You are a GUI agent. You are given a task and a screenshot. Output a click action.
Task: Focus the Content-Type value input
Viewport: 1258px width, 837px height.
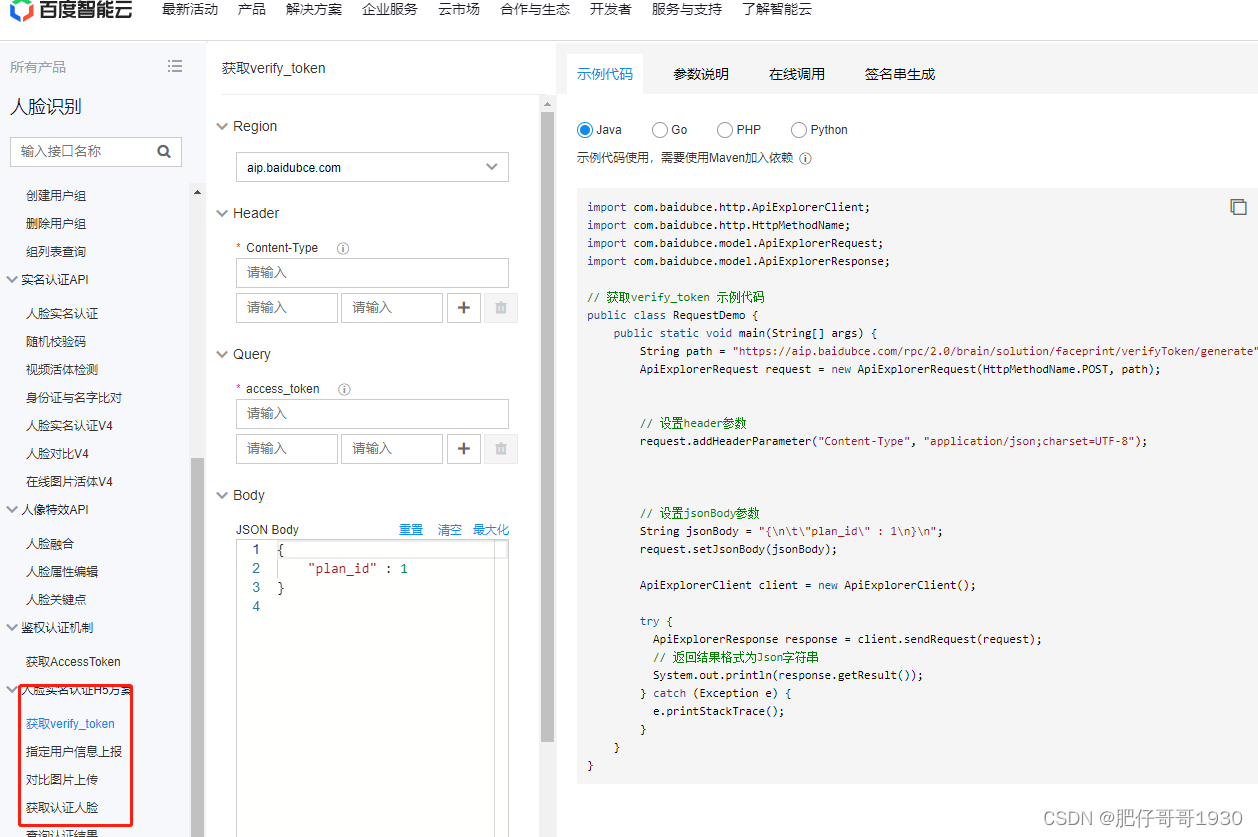pos(372,273)
